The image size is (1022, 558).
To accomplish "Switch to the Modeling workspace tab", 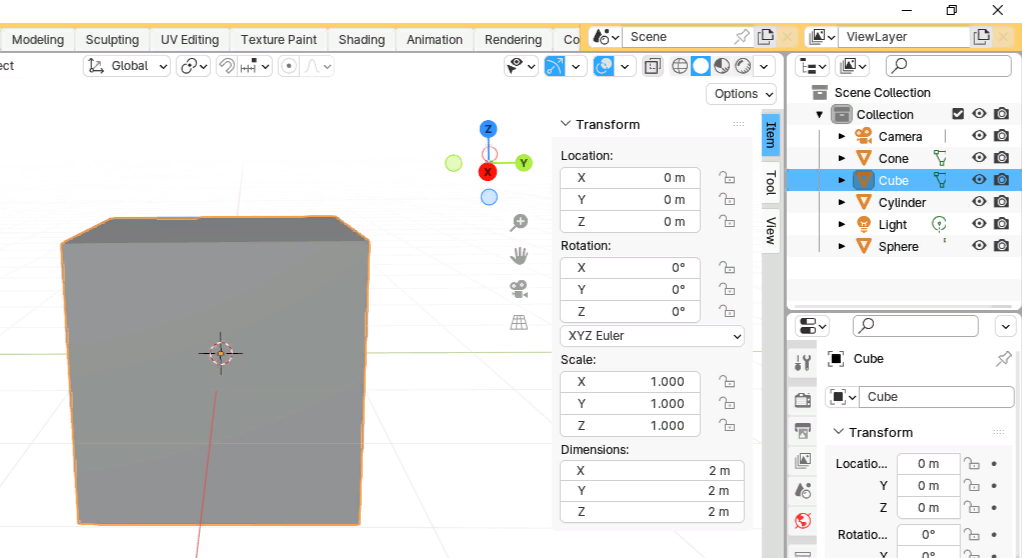I will tap(38, 40).
